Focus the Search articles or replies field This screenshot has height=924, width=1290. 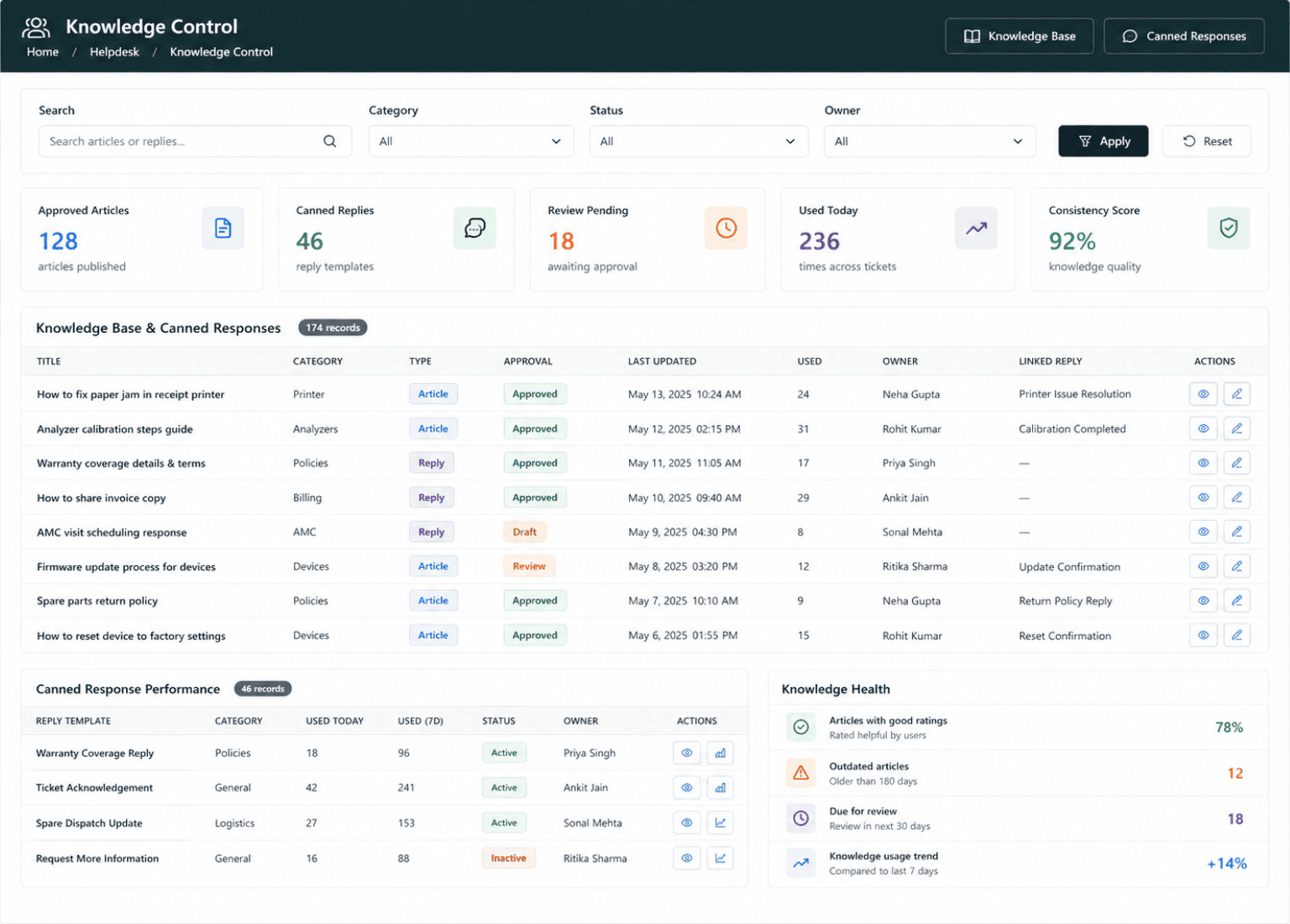click(195, 141)
